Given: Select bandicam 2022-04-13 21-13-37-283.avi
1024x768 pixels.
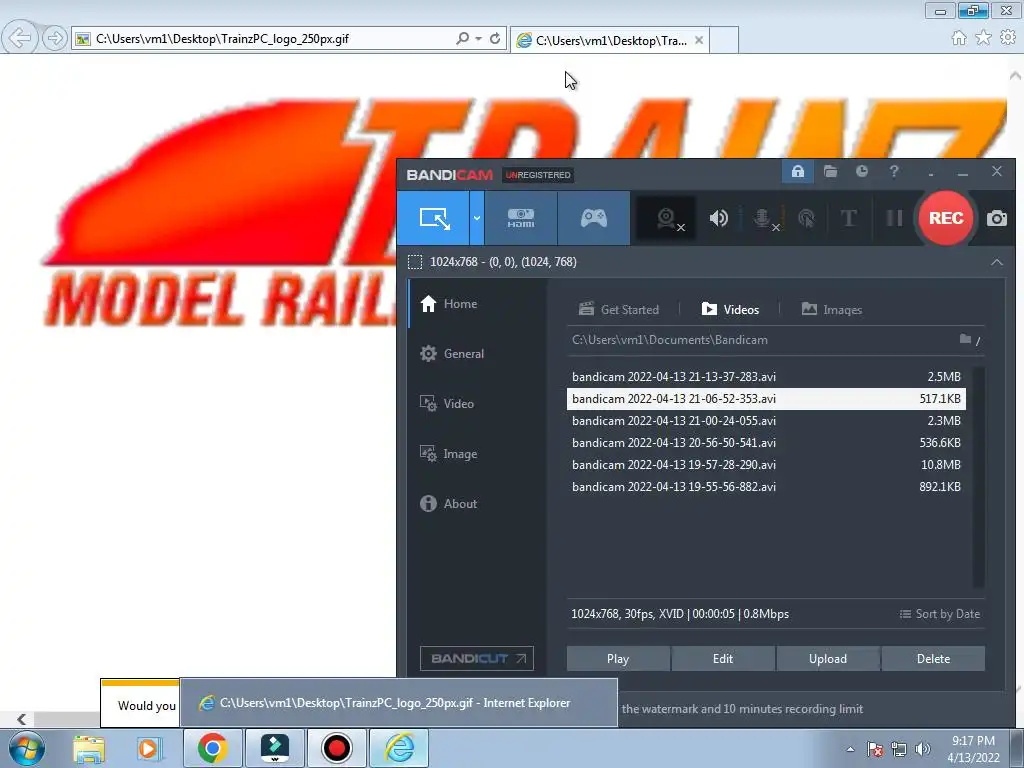Looking at the screenshot, I should (766, 377).
